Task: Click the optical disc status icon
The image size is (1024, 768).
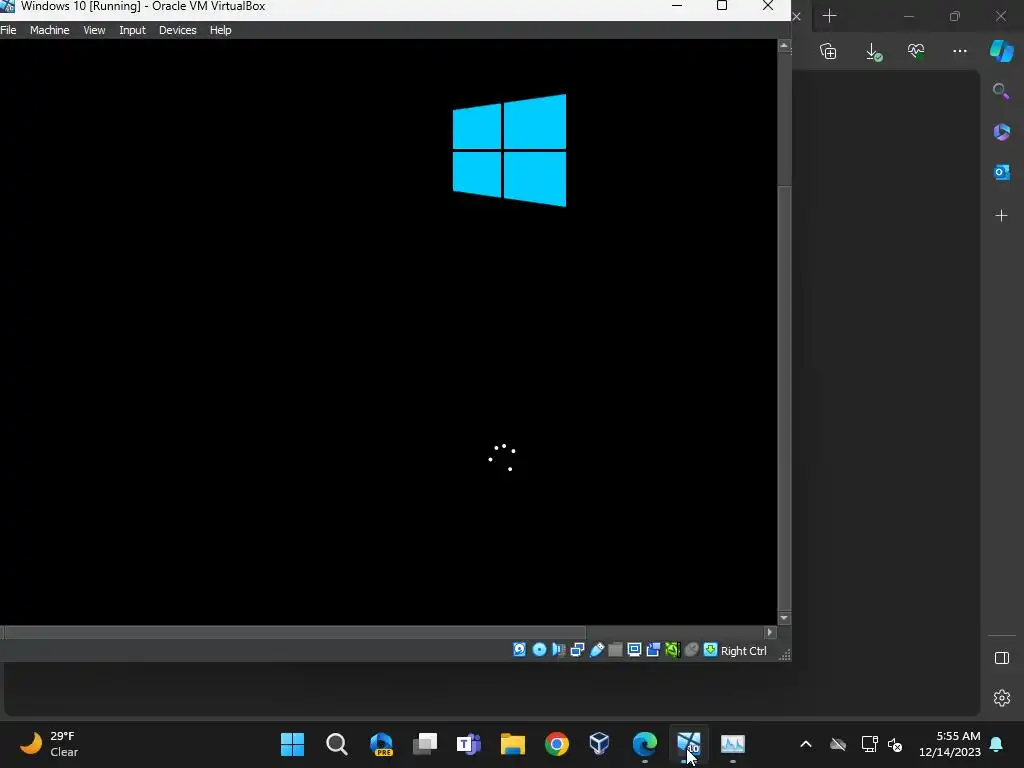Action: click(539, 650)
